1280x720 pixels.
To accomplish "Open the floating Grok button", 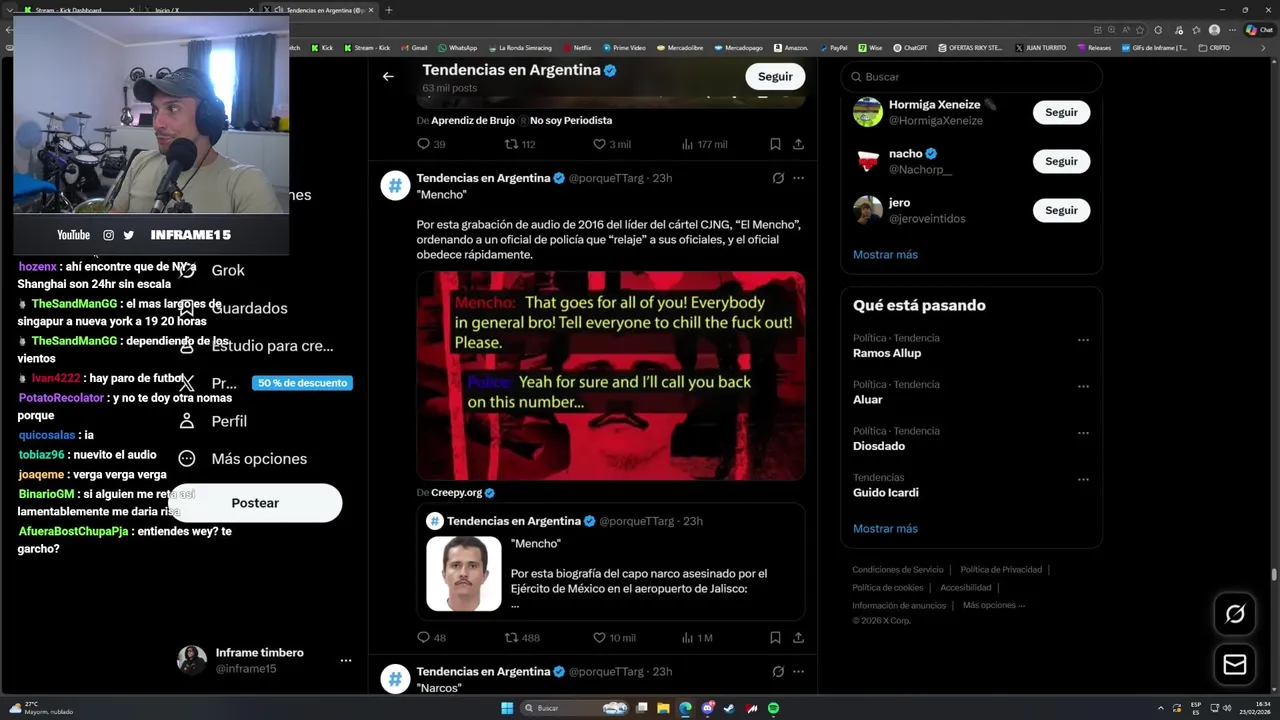I will point(1235,614).
